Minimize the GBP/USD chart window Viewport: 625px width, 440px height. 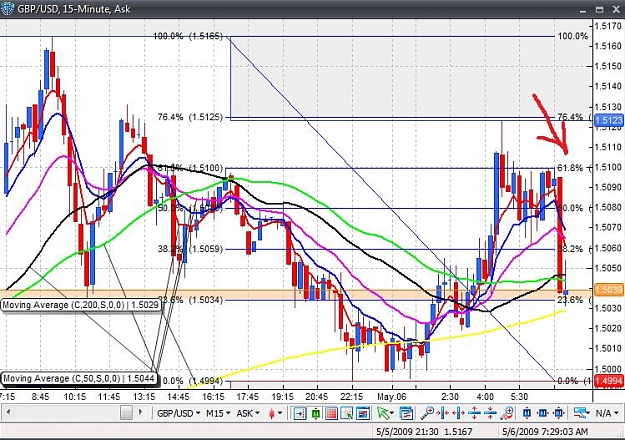point(583,10)
